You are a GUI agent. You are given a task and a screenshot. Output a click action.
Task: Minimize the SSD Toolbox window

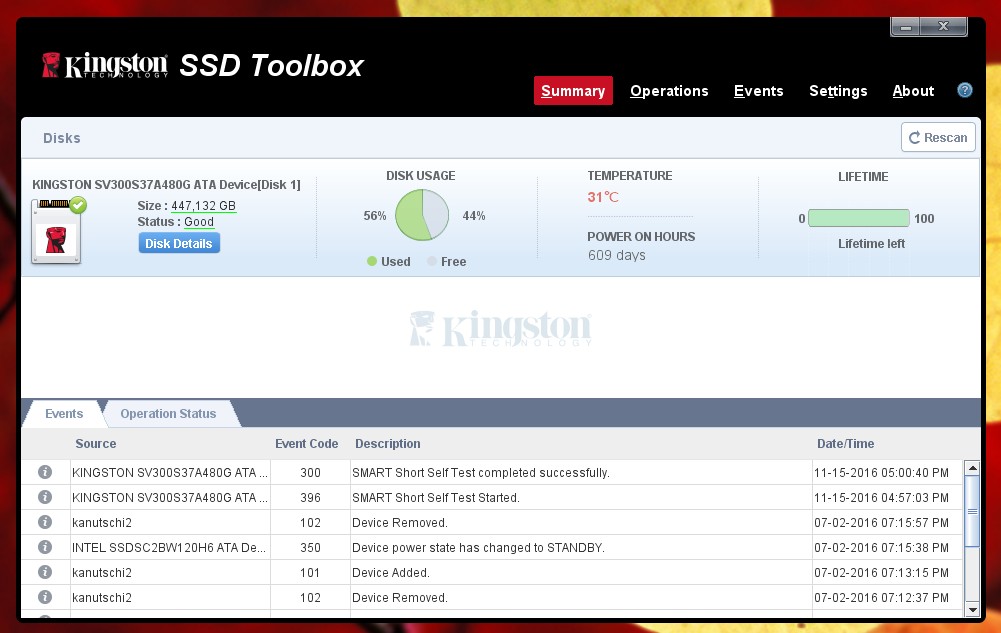905,27
